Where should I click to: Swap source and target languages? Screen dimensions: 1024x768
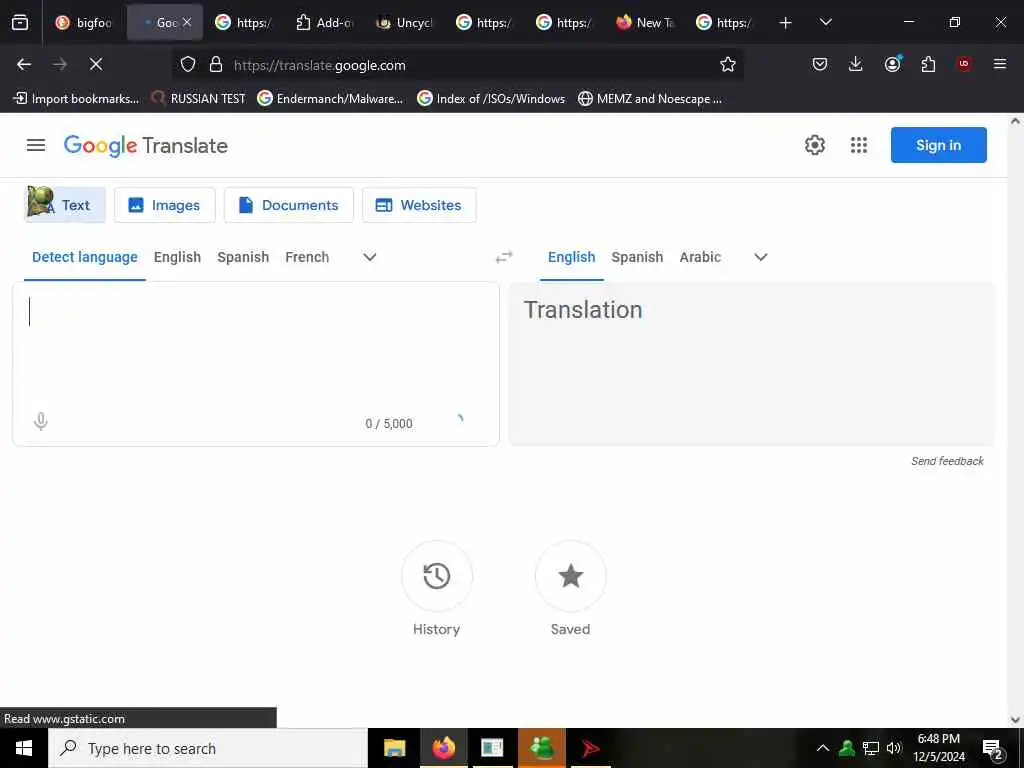[504, 257]
